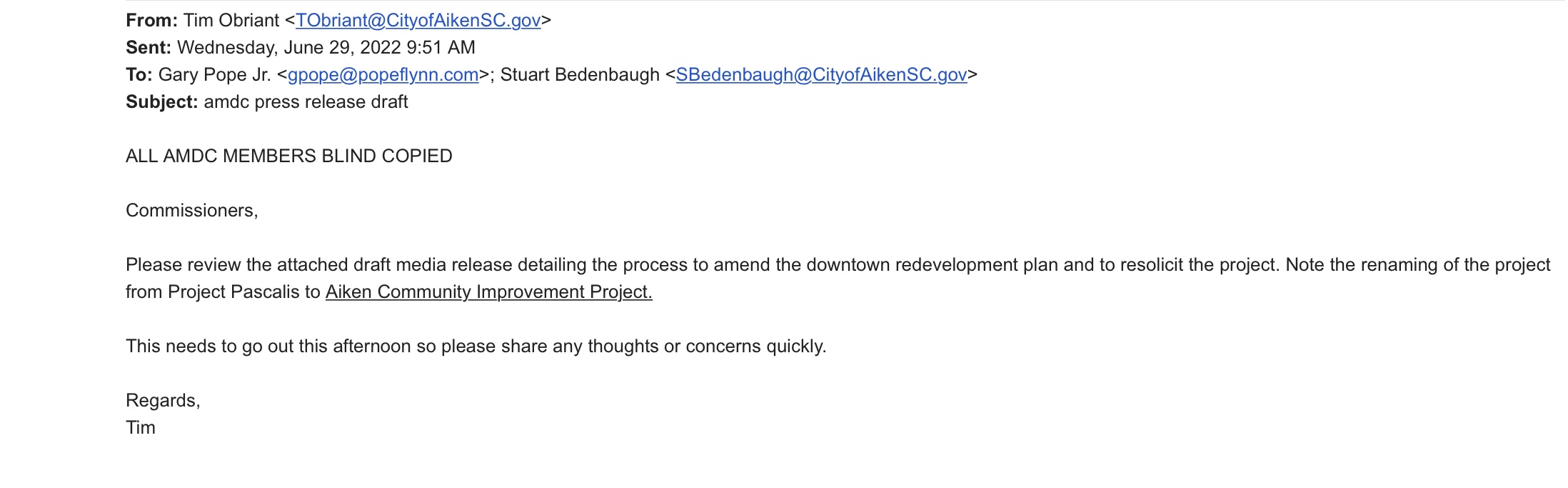Screen dimensions: 1568x488
Task: Click the gpope@popeflynn.com email link
Action: [383, 75]
